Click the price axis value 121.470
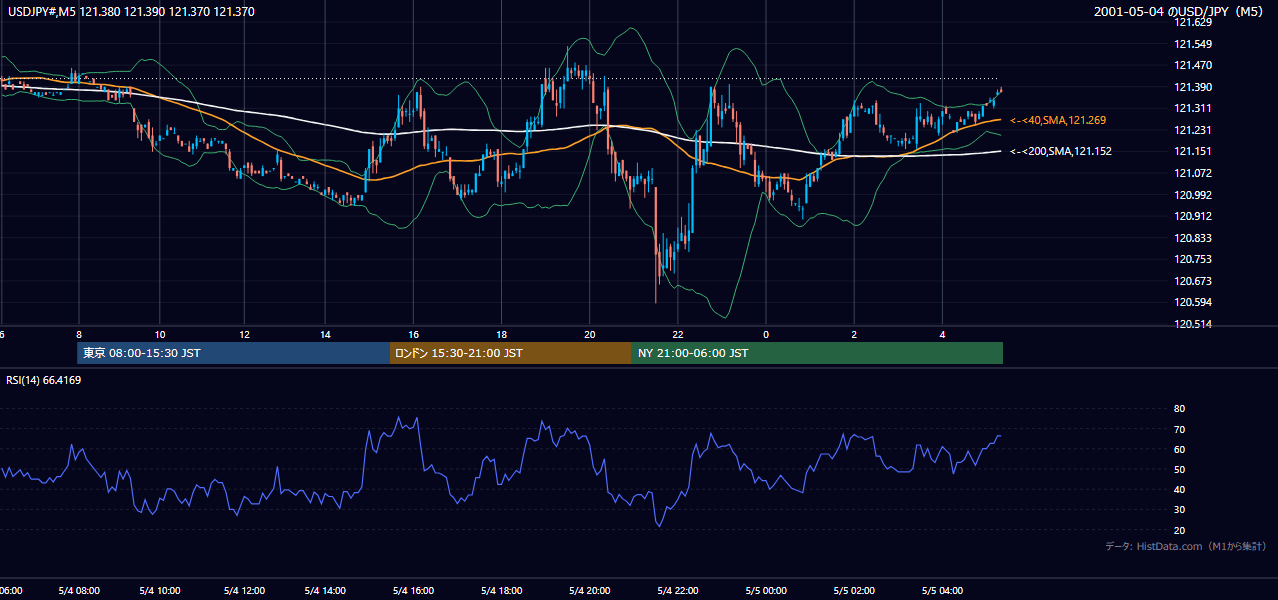1278x600 pixels. click(x=1192, y=66)
